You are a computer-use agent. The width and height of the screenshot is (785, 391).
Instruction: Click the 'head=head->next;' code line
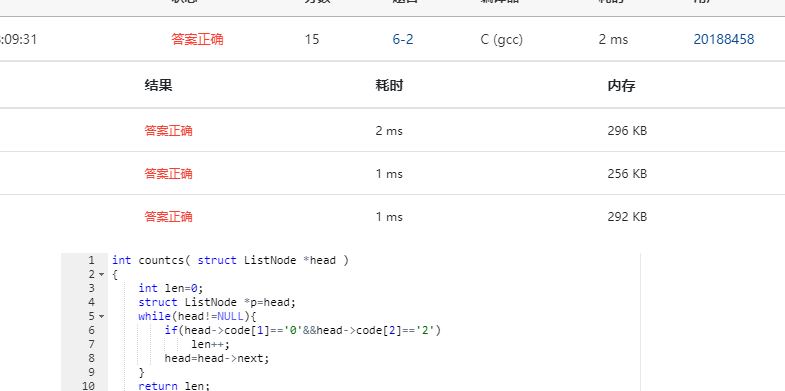tap(217, 358)
